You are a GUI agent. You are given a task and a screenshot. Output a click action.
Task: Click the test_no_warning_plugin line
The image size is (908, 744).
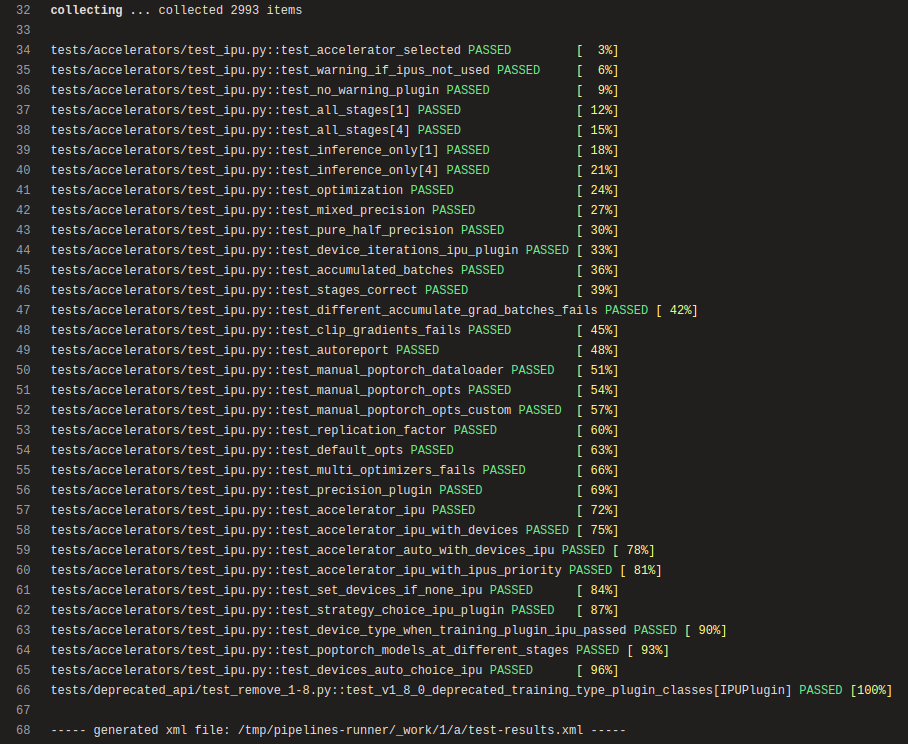point(334,90)
